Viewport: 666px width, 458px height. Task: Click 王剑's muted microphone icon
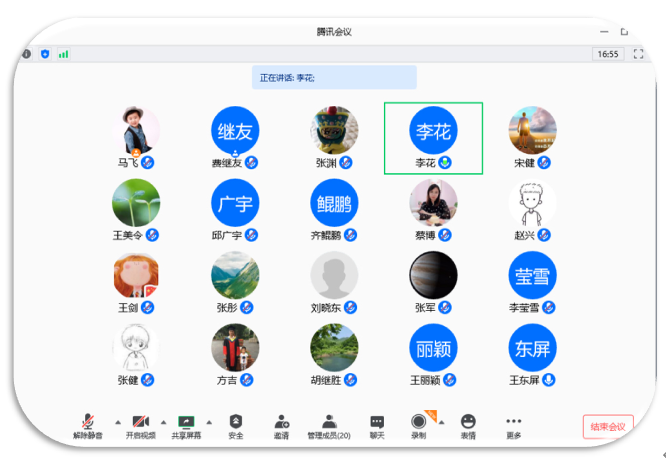point(147,307)
